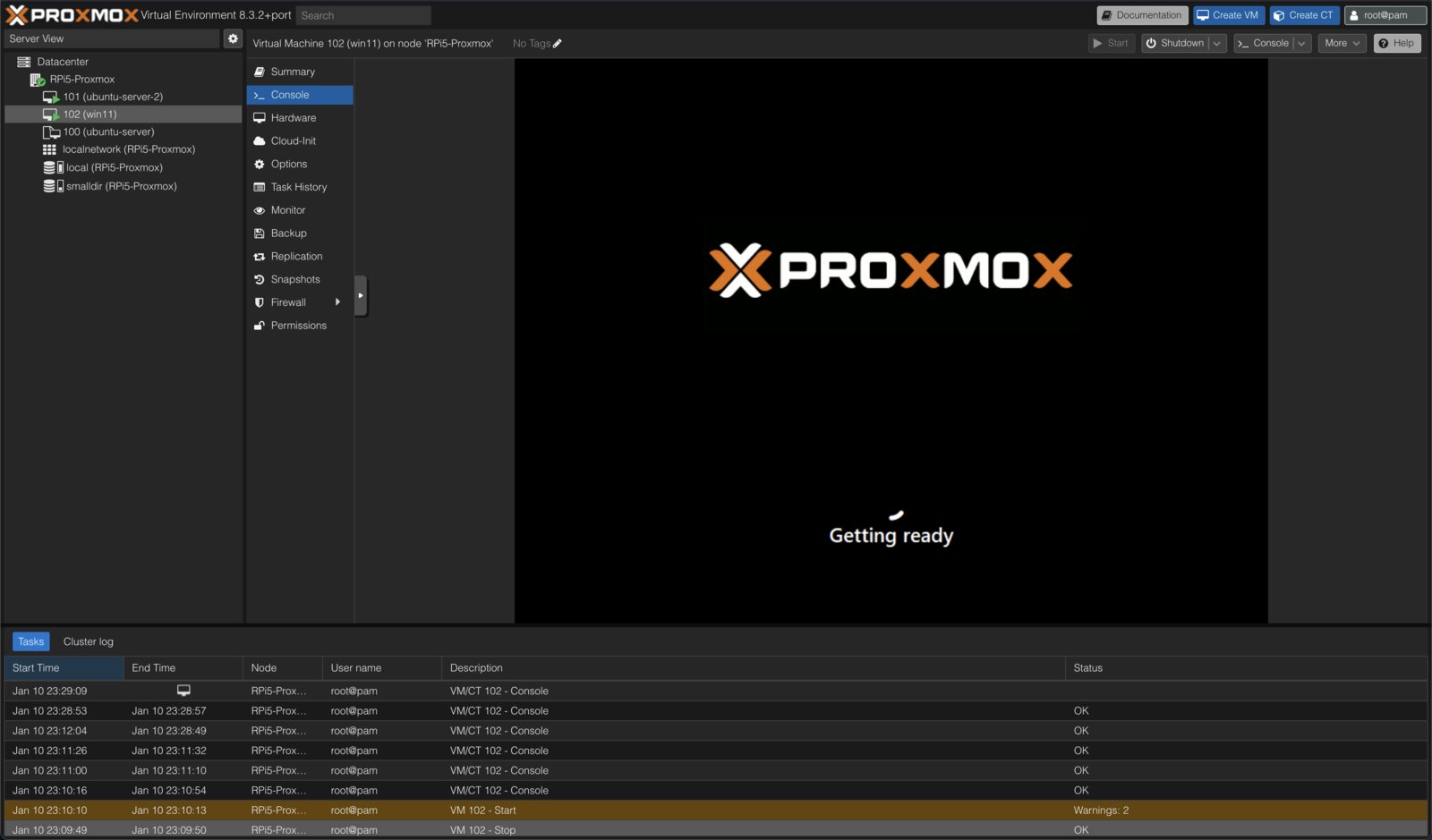Click the Help button
Image resolution: width=1432 pixels, height=840 pixels.
coord(1396,43)
